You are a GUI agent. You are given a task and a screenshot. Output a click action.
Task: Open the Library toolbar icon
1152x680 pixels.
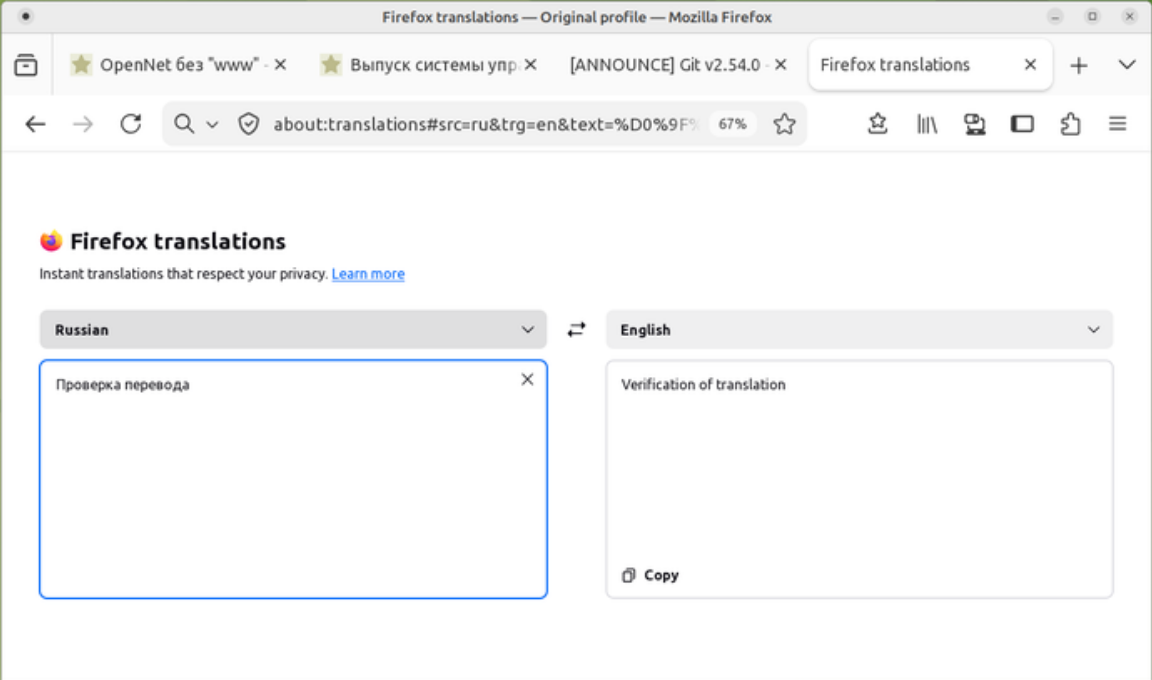click(926, 123)
